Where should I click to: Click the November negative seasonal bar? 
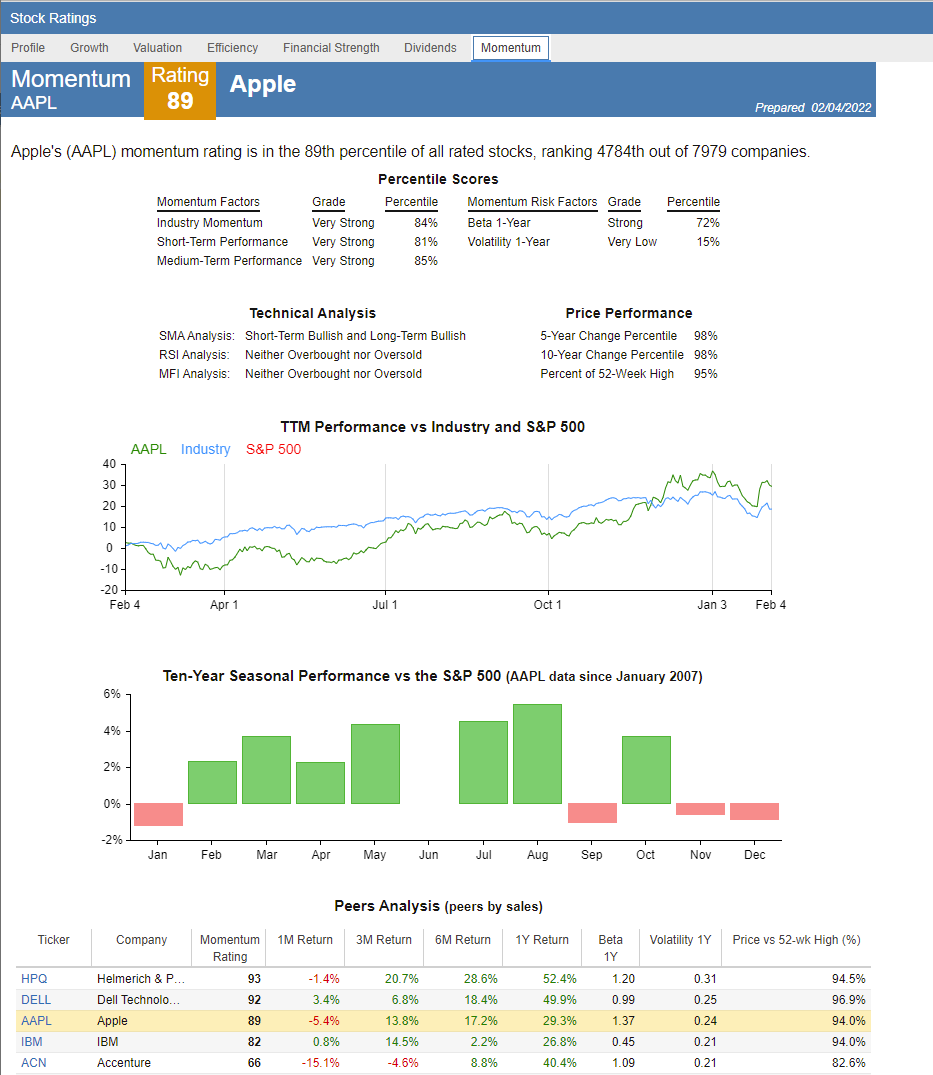[x=701, y=808]
